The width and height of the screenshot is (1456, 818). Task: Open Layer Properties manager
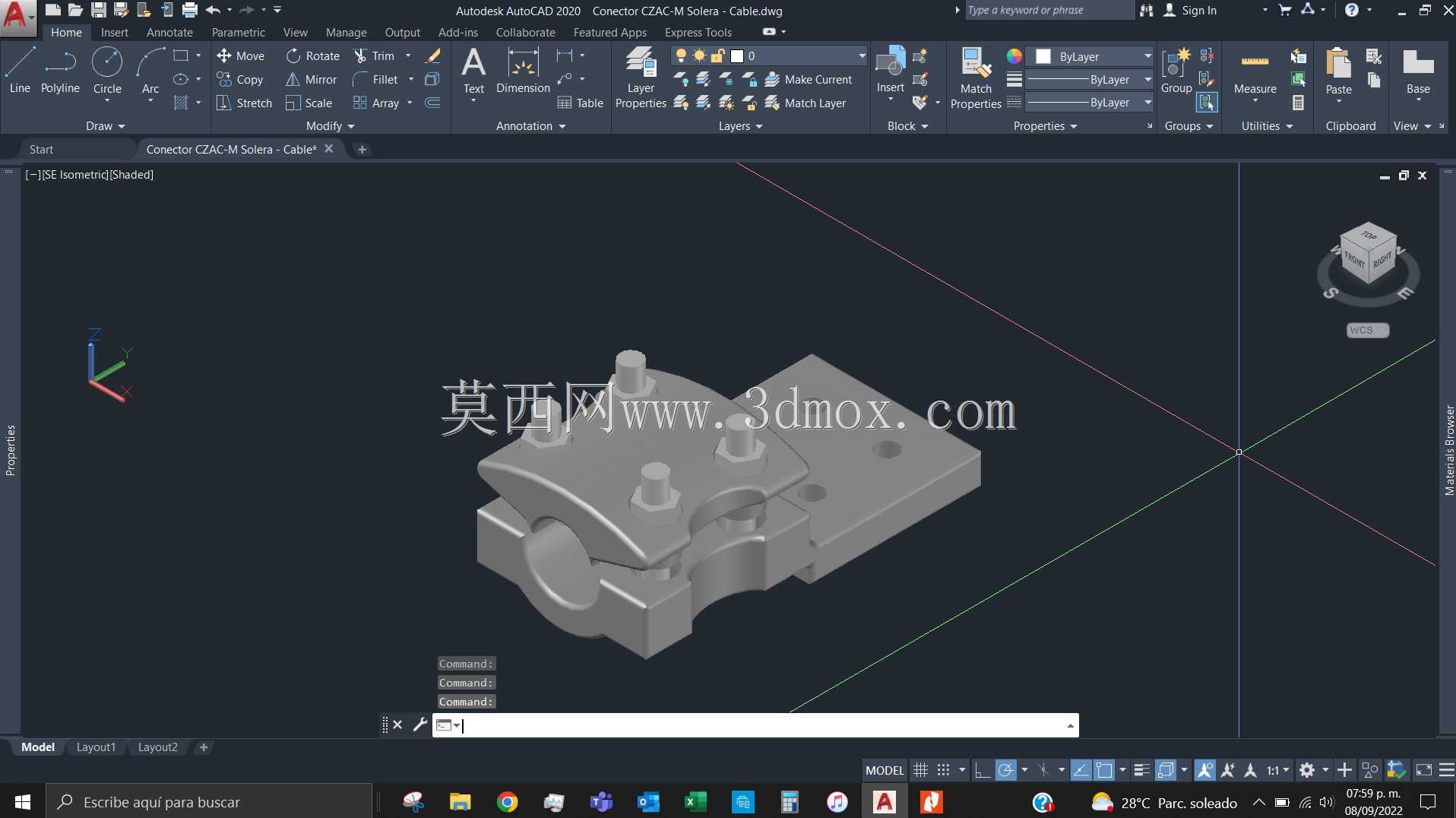click(641, 78)
